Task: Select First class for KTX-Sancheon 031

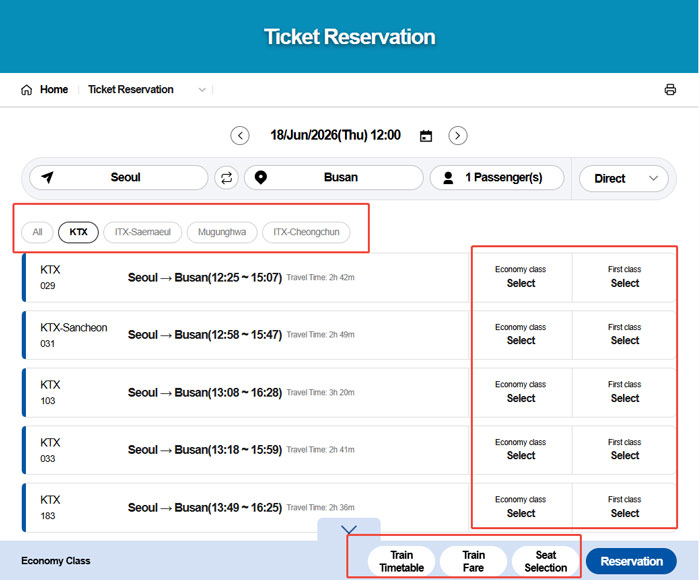Action: click(x=625, y=334)
